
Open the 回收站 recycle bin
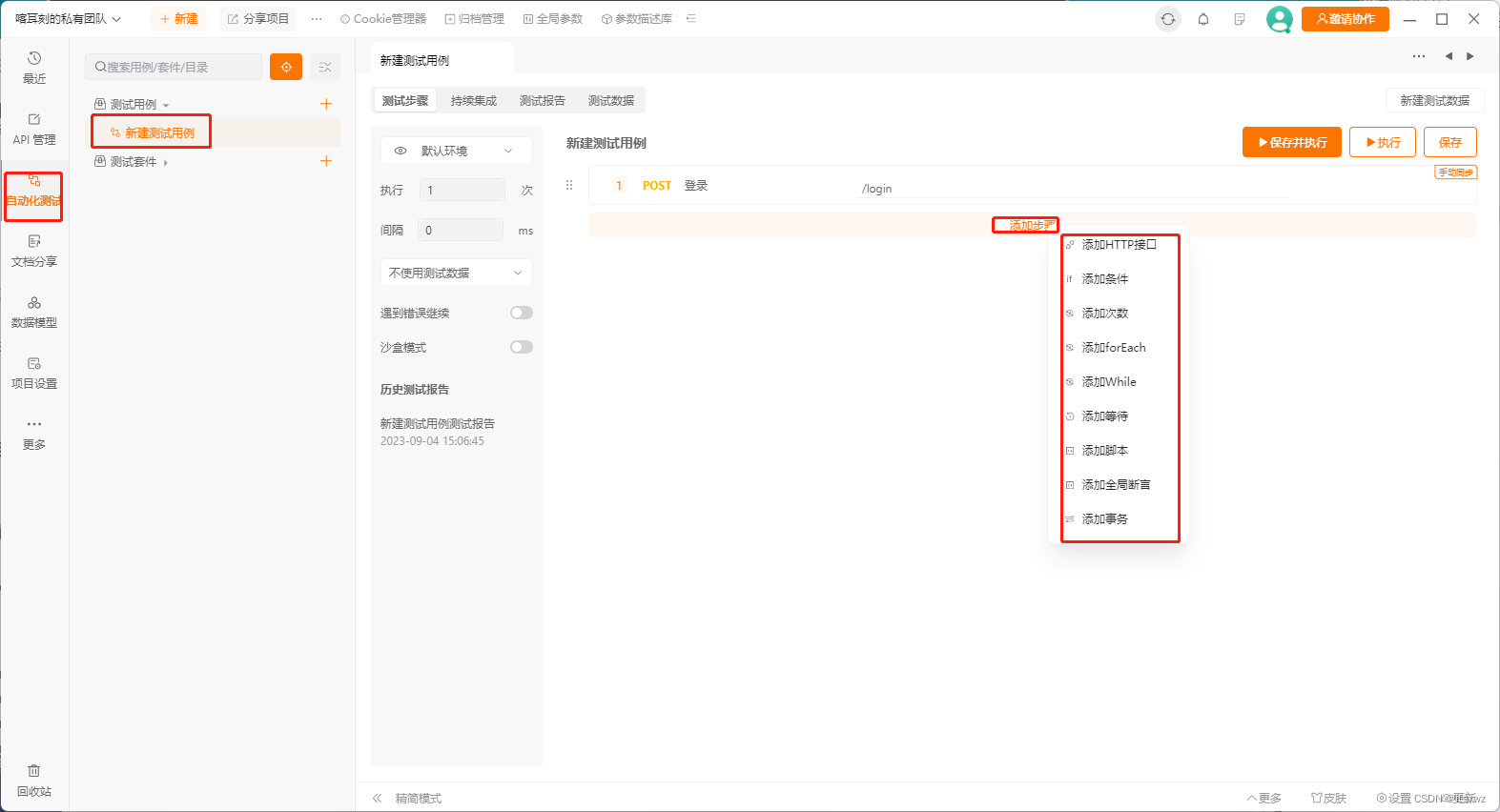point(34,781)
